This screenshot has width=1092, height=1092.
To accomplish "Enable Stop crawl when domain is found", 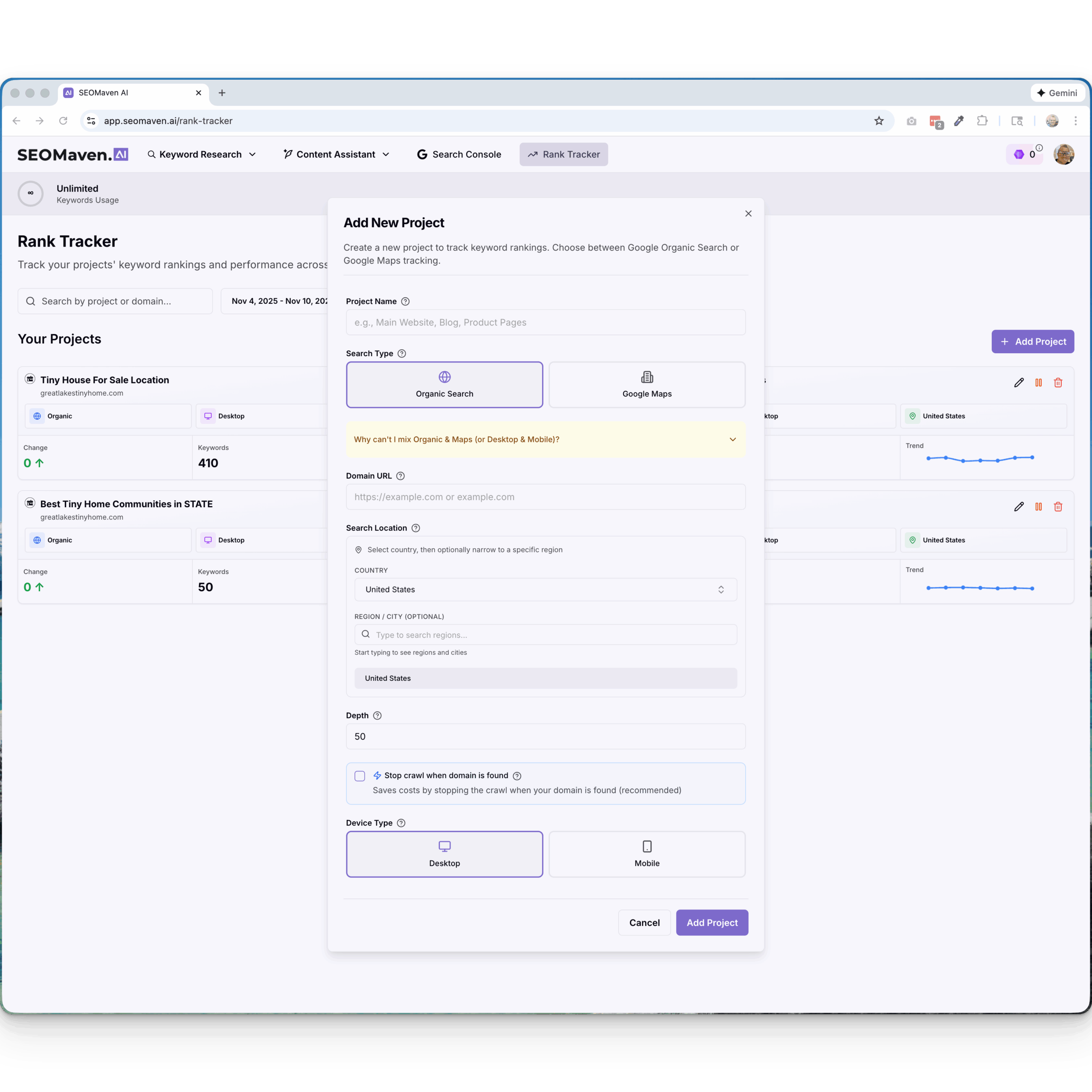I will tap(360, 776).
